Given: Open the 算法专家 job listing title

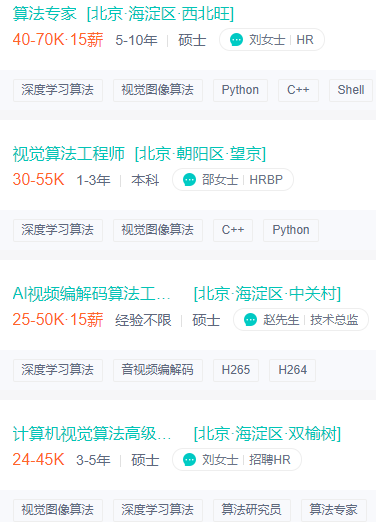Looking at the screenshot, I should click(45, 14).
